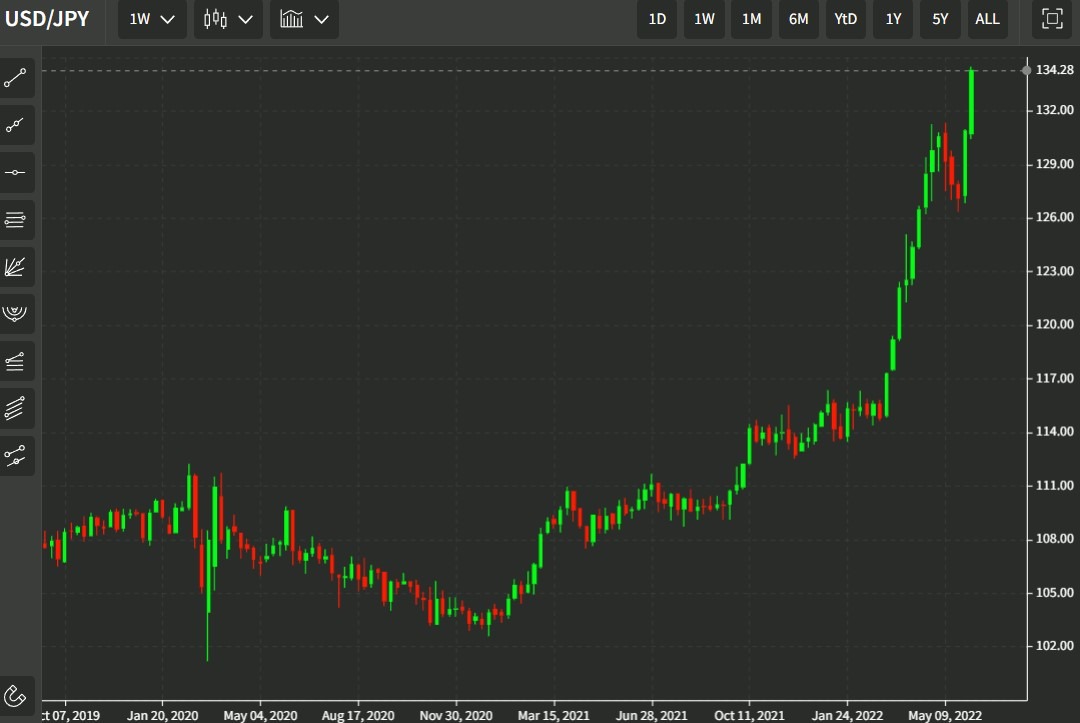Select the horizontal line tool
Screen dimensions: 1080x723
(18, 172)
